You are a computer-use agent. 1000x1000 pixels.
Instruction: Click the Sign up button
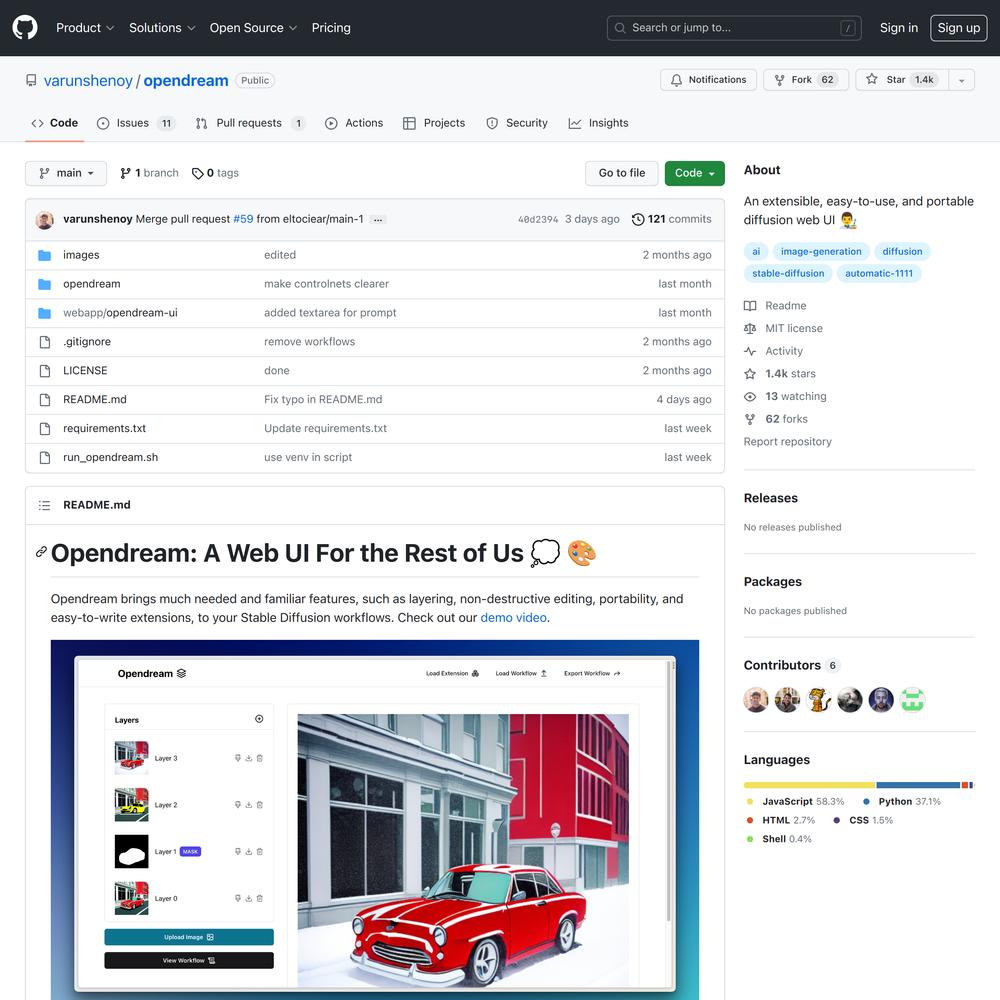(959, 27)
